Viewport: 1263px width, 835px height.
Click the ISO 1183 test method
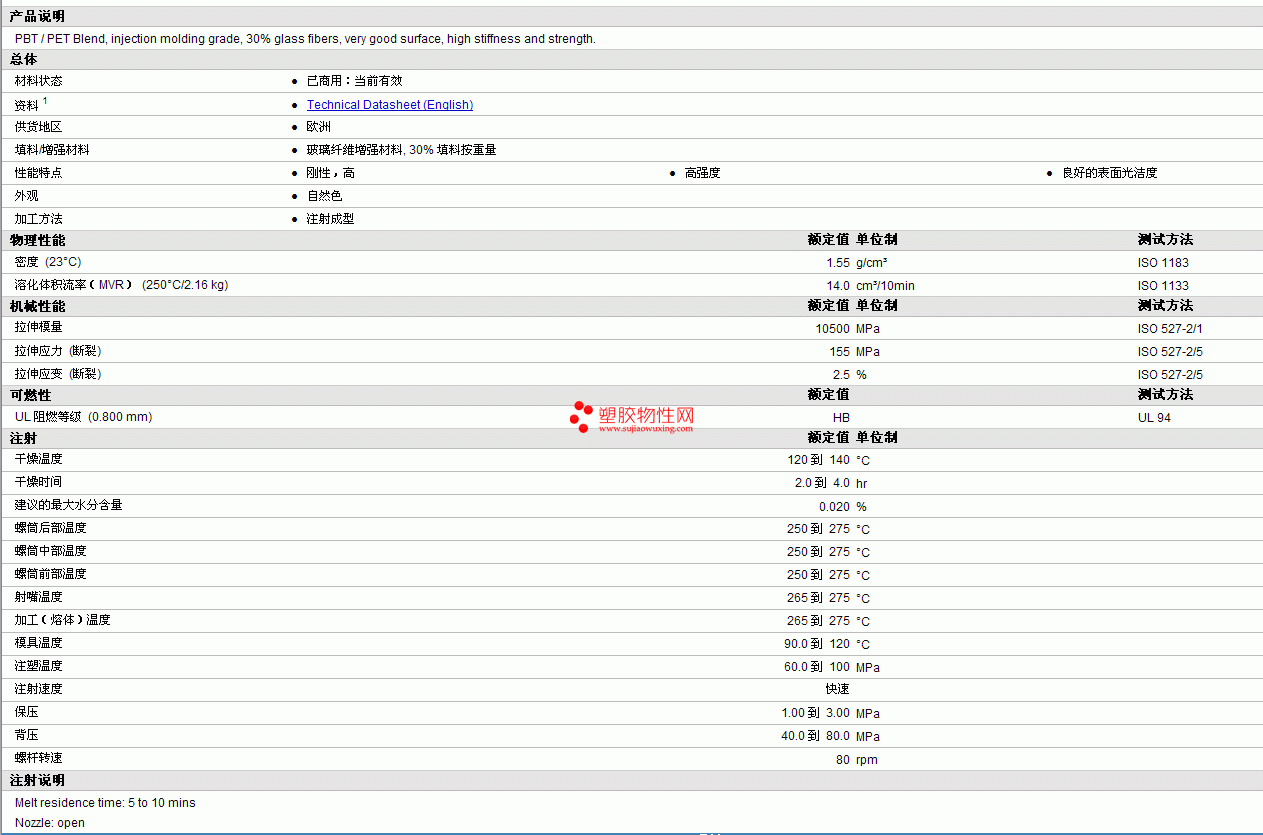(x=1163, y=263)
